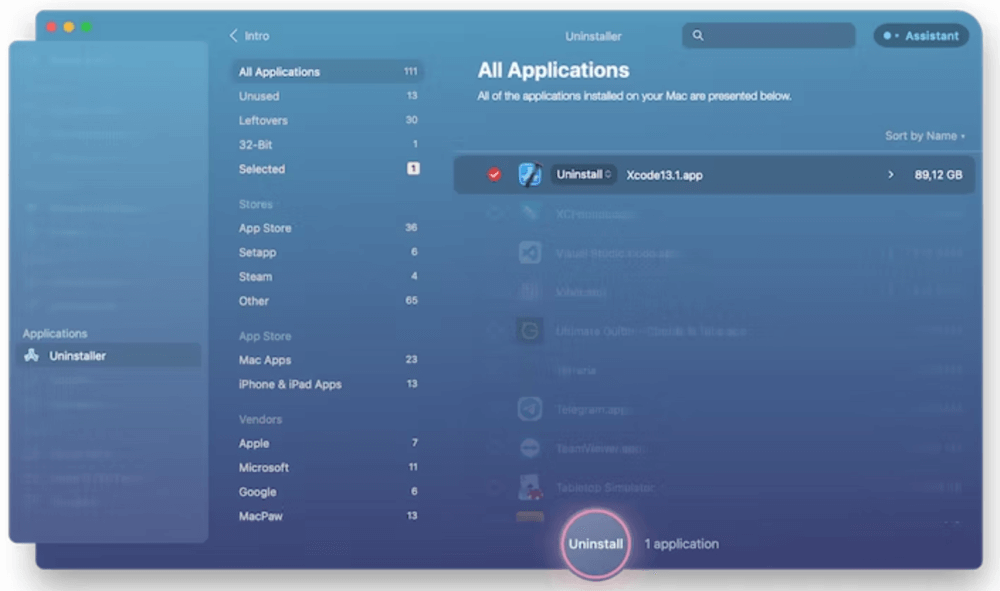Screen dimensions: 1000x591
Task: Click the Telegram.app row
Action: coord(714,409)
